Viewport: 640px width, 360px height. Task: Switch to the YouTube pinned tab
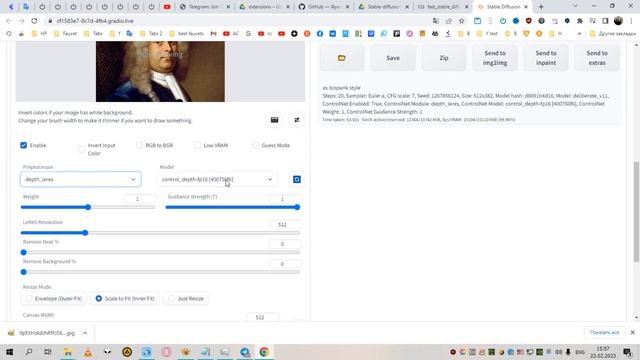pos(167,7)
